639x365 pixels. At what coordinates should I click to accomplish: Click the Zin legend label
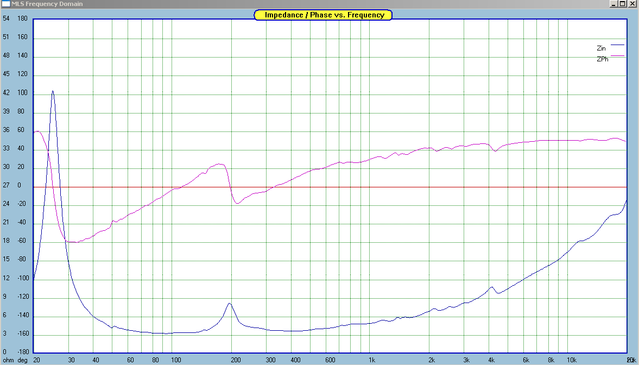(601, 48)
